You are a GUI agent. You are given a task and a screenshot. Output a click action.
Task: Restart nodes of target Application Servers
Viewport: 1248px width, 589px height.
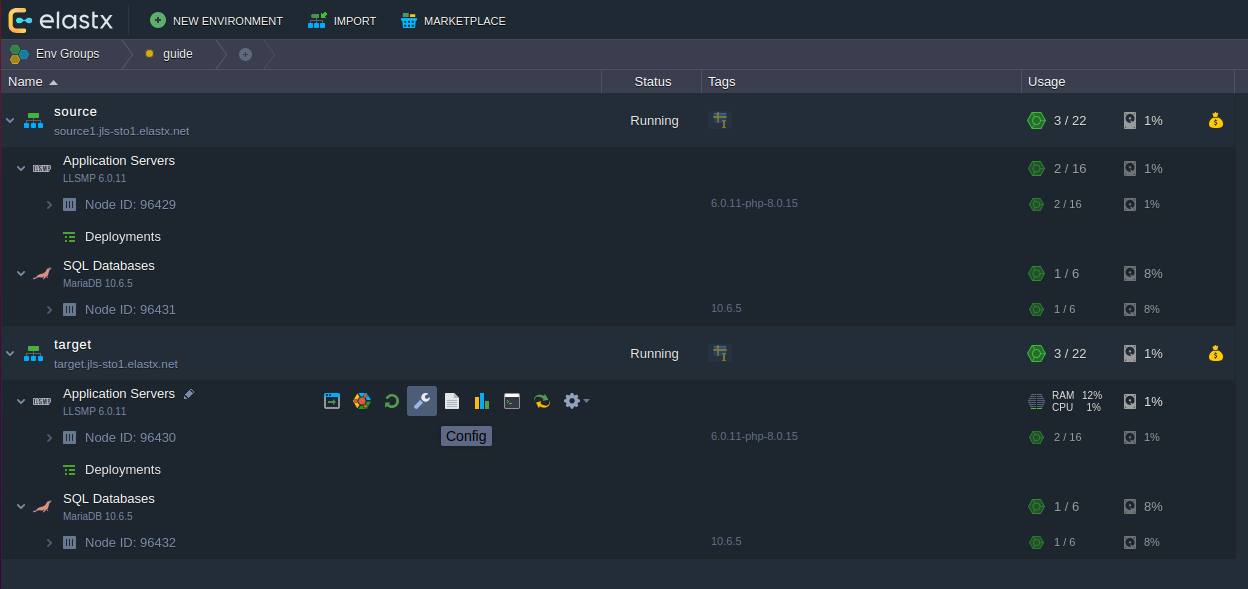(392, 401)
